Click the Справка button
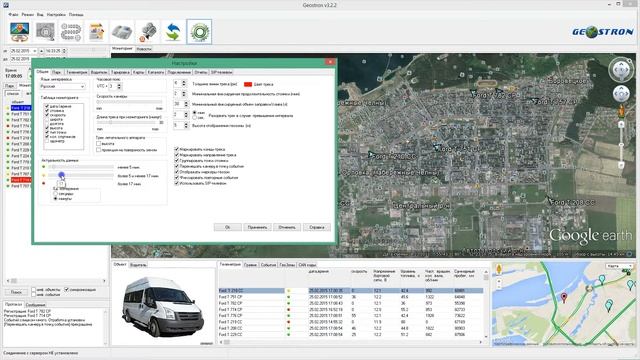Screen dimensions: 640x360 (317, 227)
